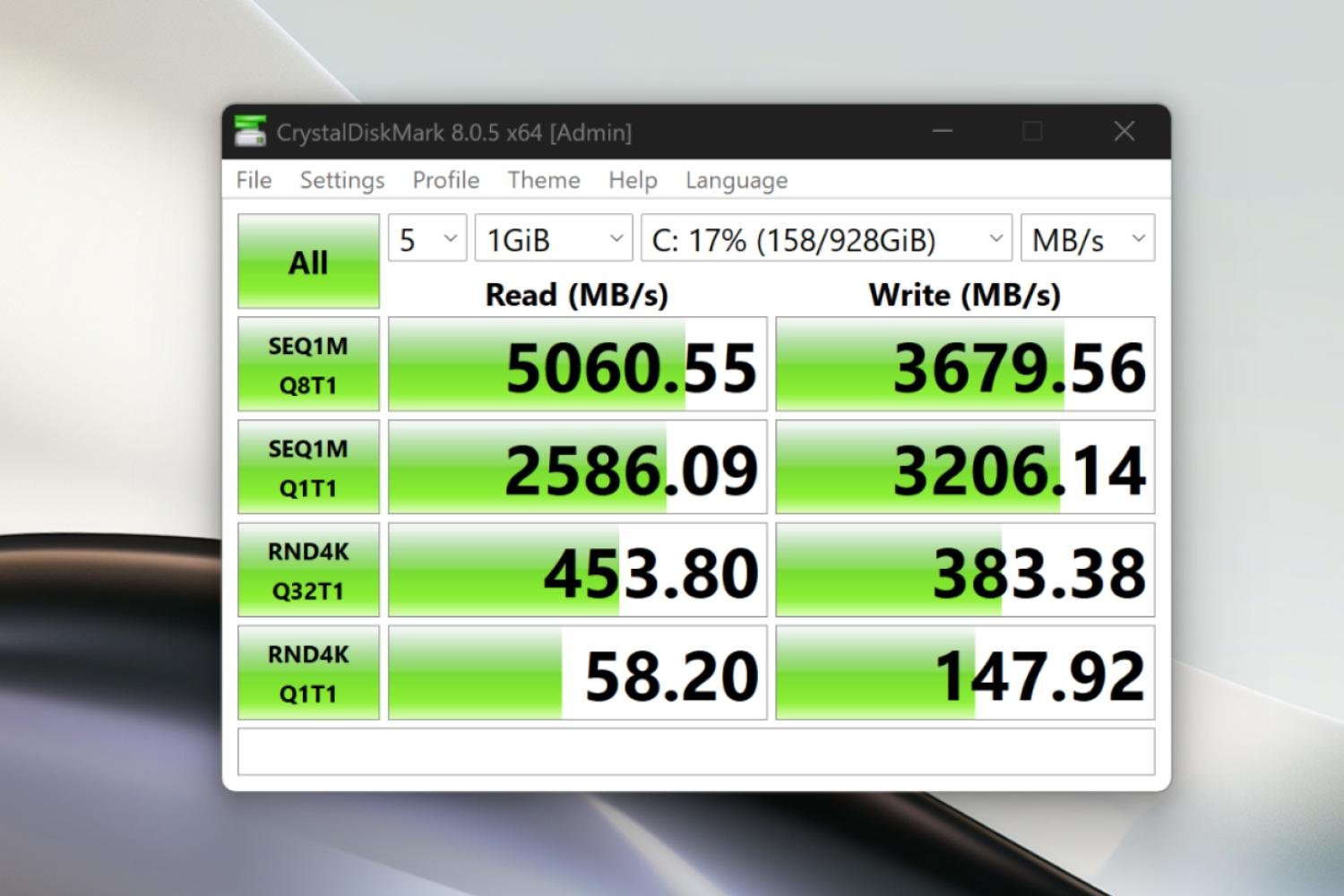Minimize the CrystalDiskMark window
1344x896 pixels.
pos(942,131)
